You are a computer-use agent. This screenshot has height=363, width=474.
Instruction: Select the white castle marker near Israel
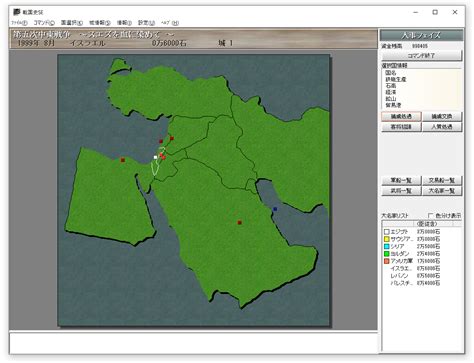pyautogui.click(x=155, y=157)
